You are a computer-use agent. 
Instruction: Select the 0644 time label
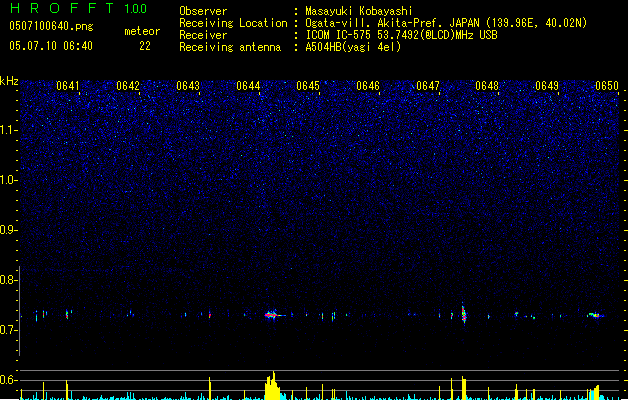(x=248, y=86)
